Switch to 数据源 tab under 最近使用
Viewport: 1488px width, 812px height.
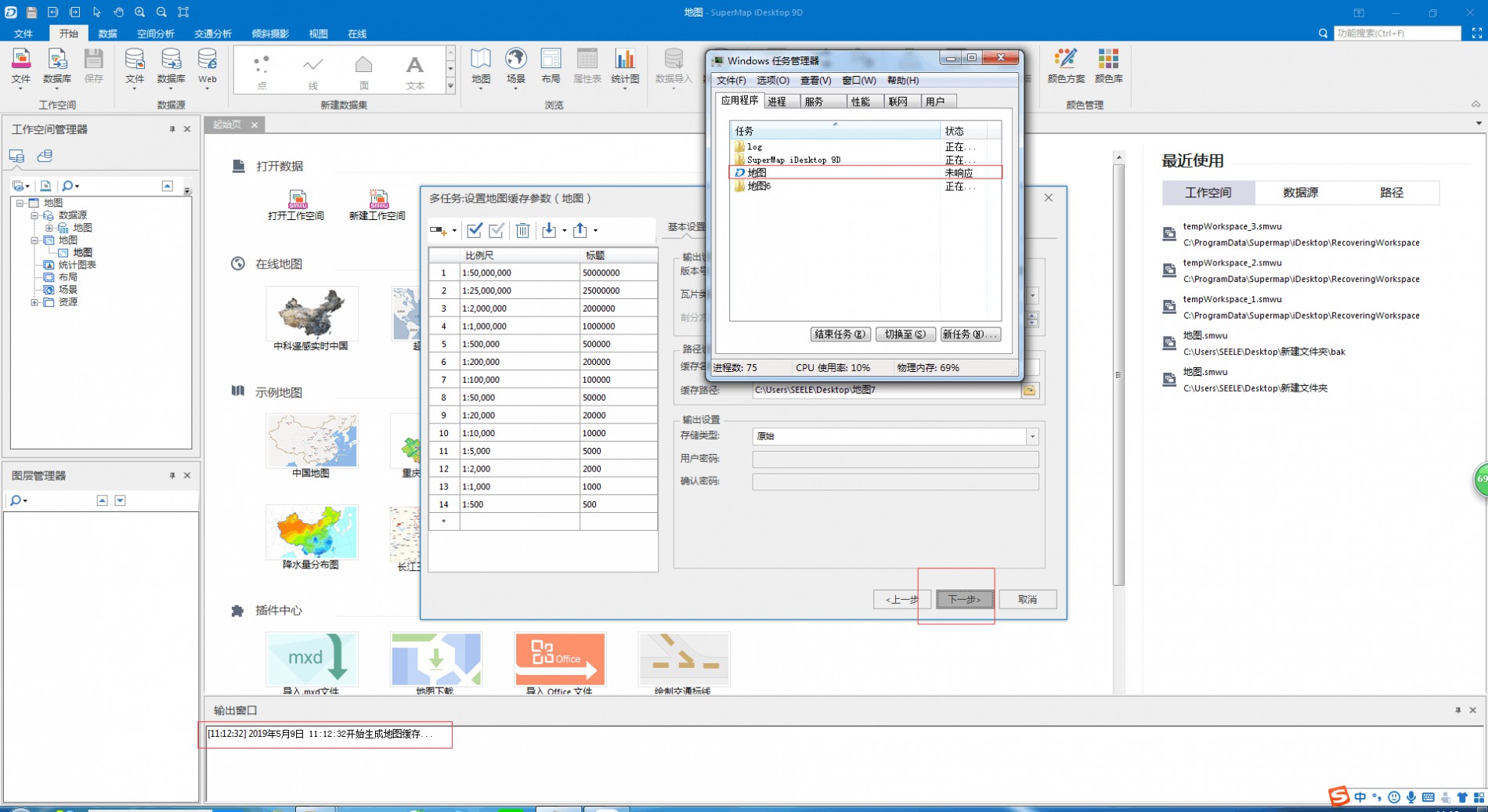coord(1300,193)
